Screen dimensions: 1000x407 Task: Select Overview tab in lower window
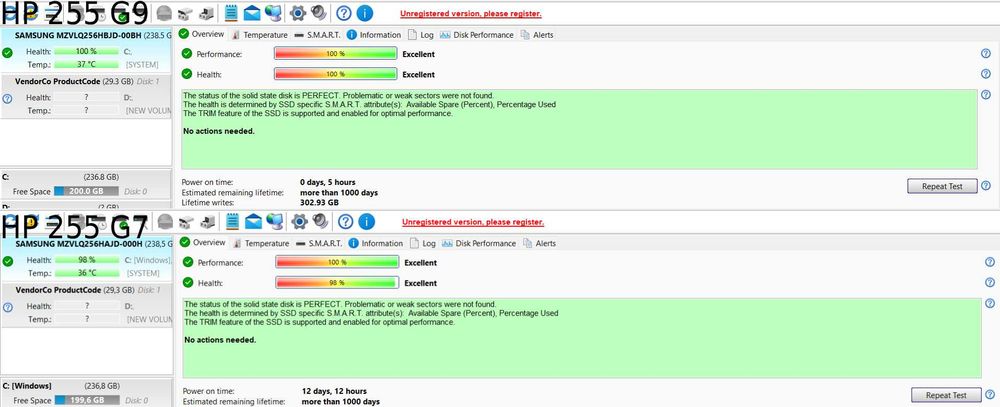point(203,242)
